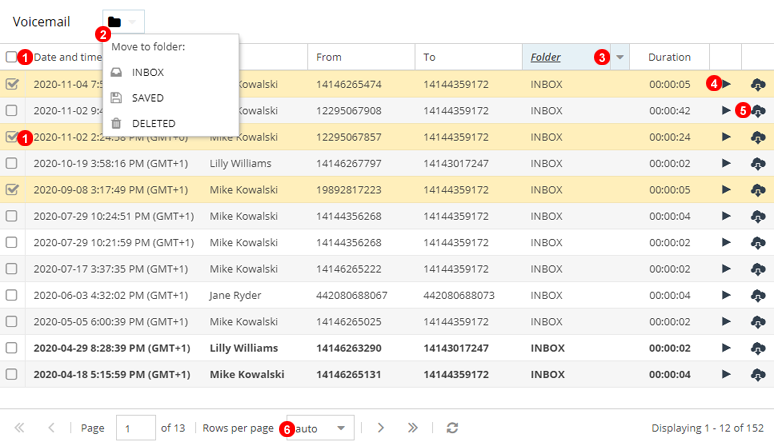
Task: Open the move-to-folder dropdown button
Action: pos(123,22)
